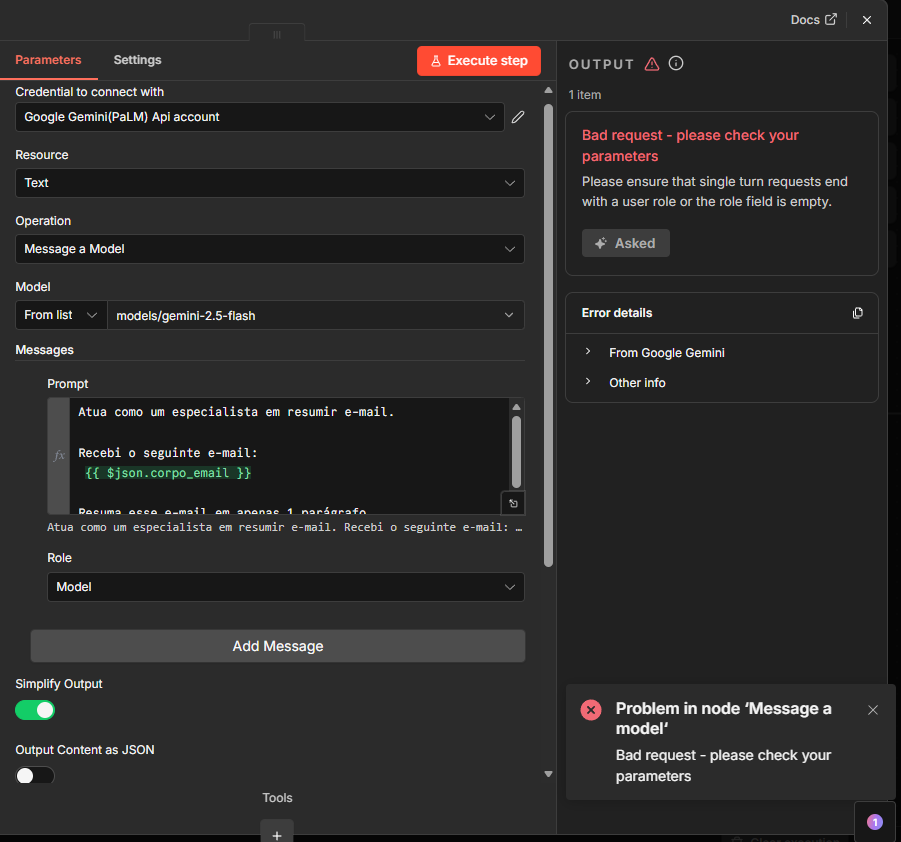The height and width of the screenshot is (842, 901).
Task: Open the Operation dropdown
Action: tap(270, 249)
